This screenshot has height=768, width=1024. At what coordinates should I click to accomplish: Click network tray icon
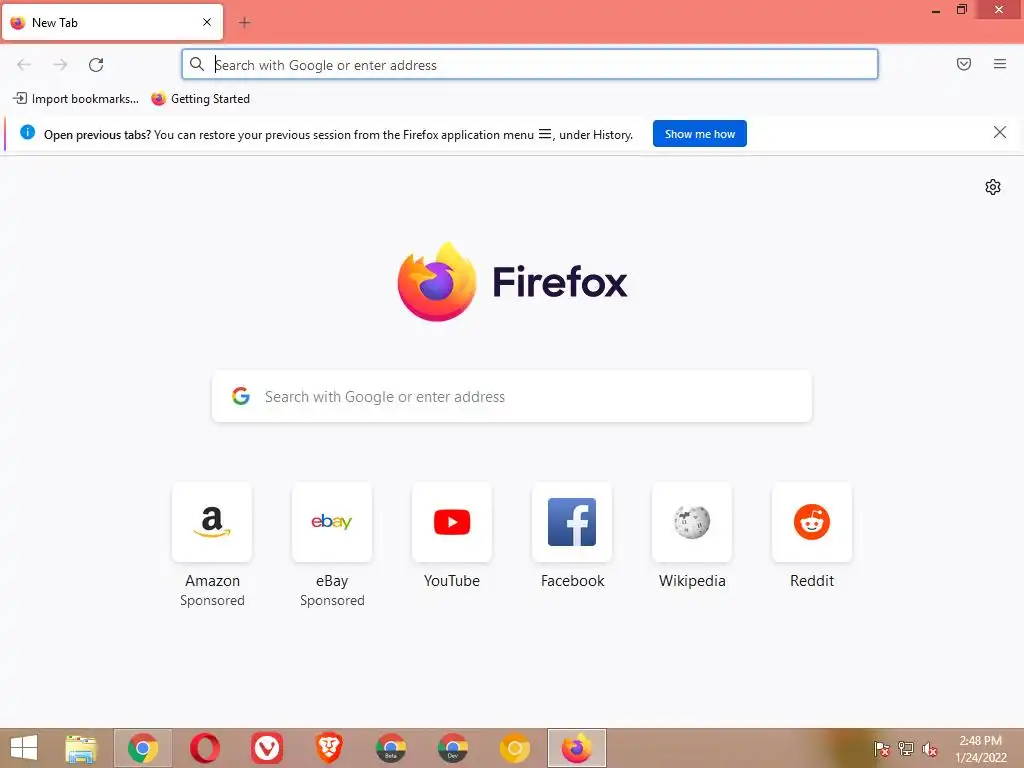[x=906, y=748]
